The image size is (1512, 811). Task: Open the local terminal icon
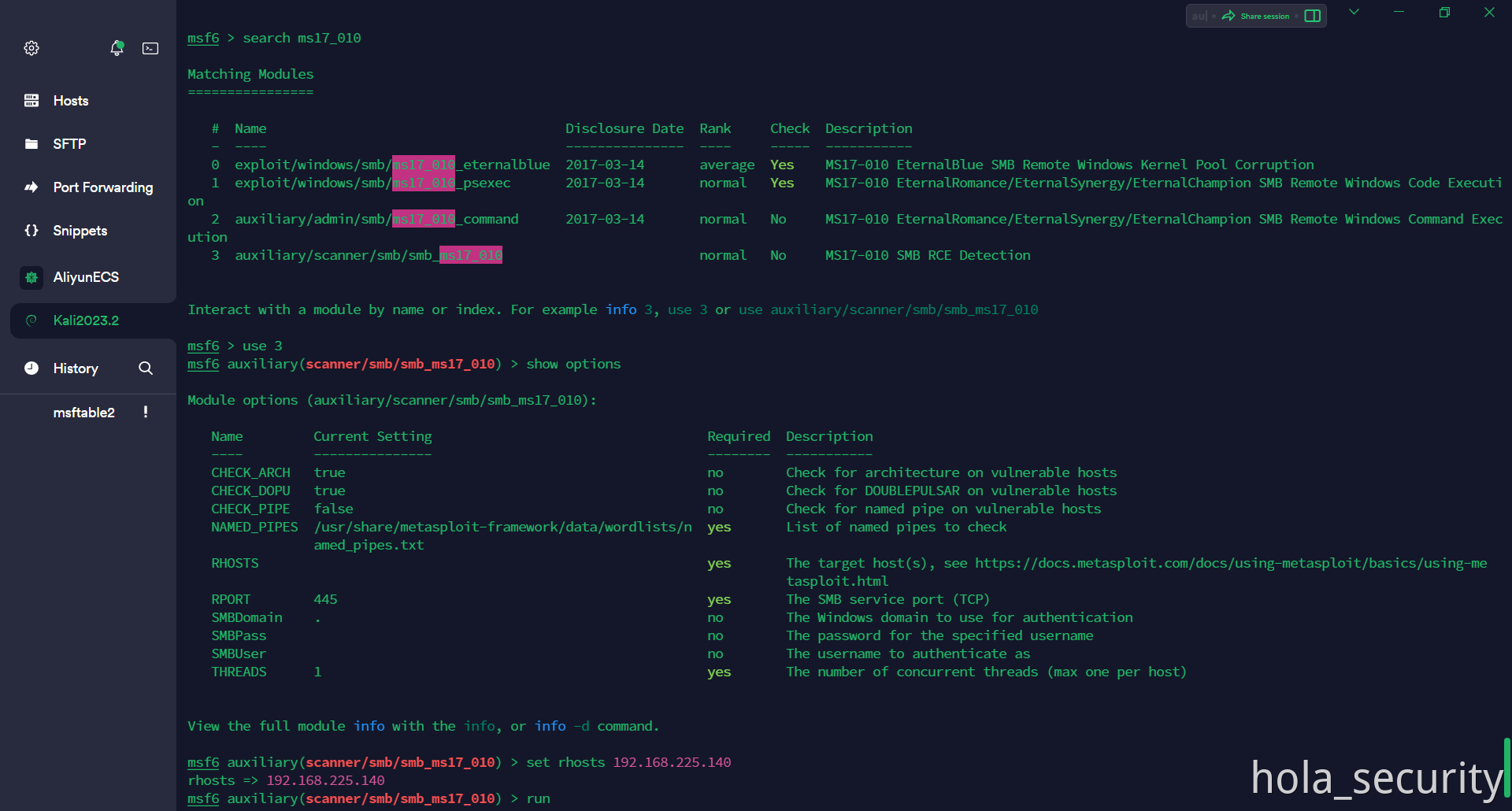(x=150, y=48)
